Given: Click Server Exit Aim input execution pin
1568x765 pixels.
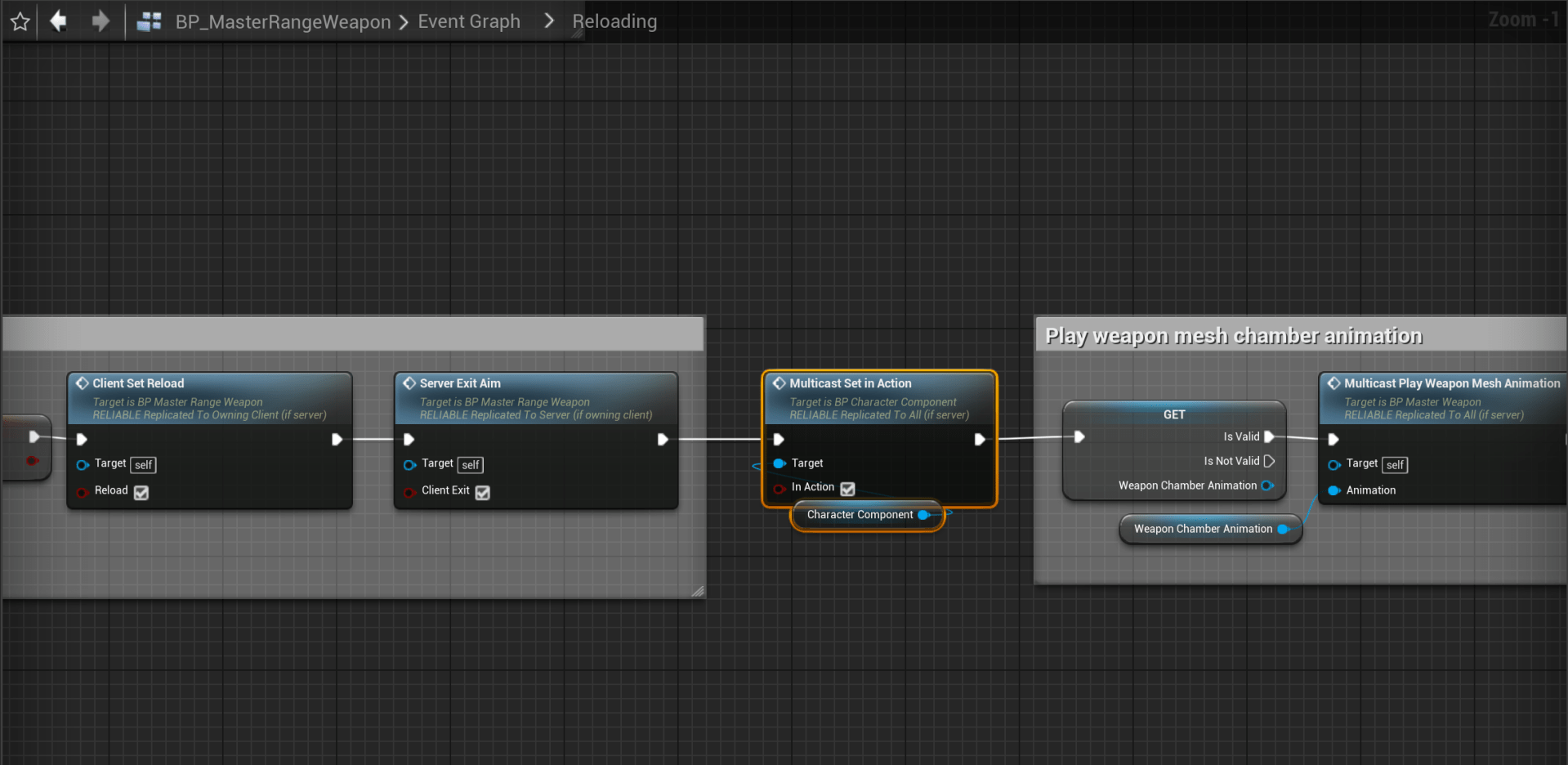Looking at the screenshot, I should click(409, 440).
